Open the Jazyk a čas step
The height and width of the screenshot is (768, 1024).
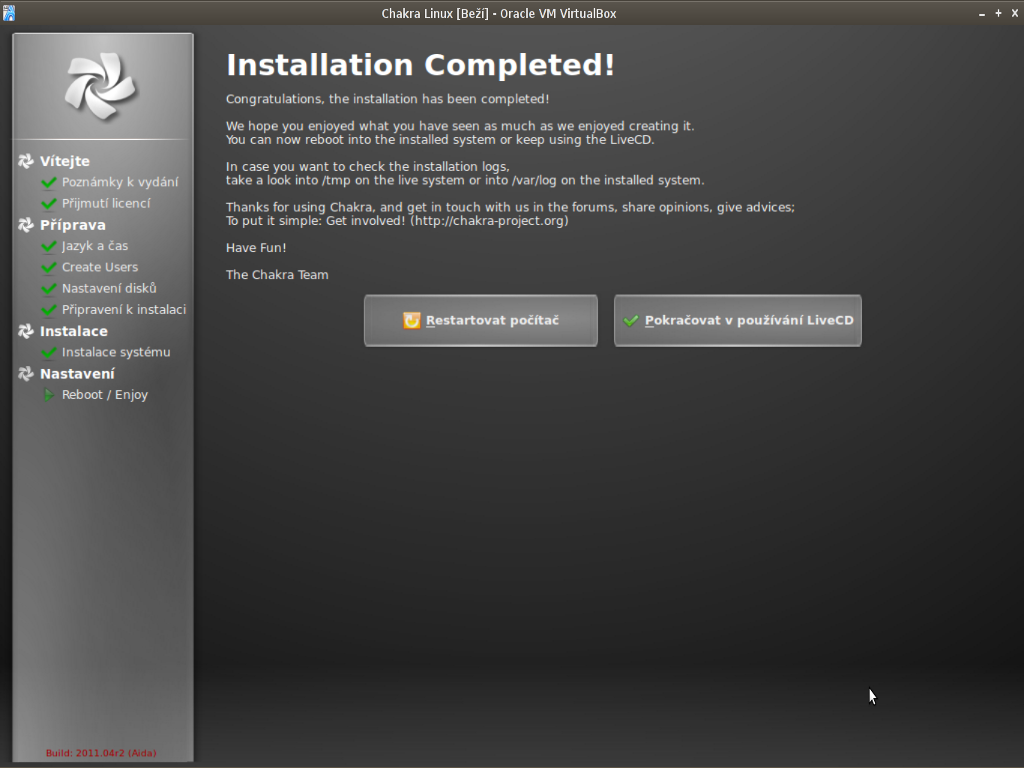95,246
